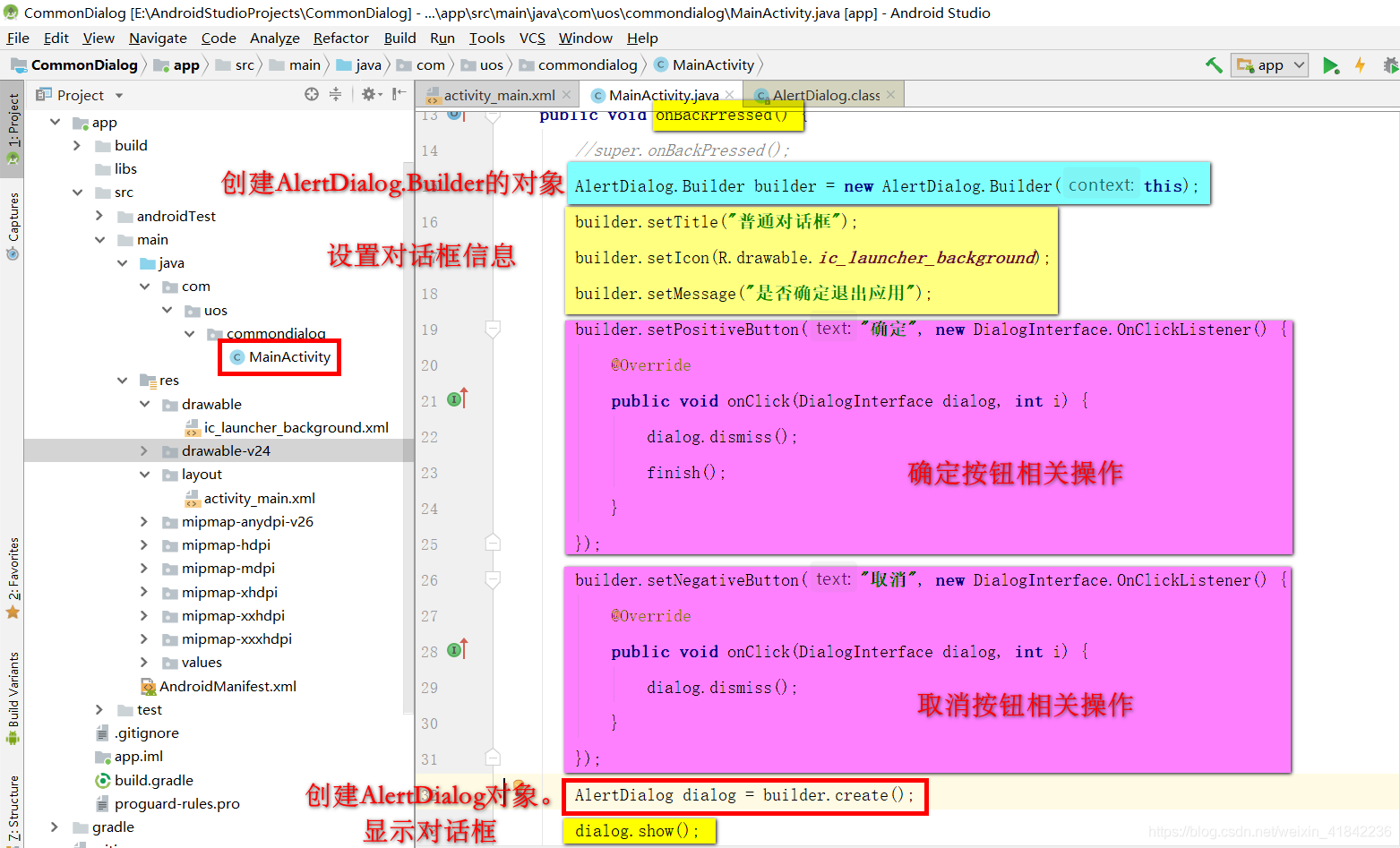Collapse the app module node
1400x848 pixels.
click(56, 122)
